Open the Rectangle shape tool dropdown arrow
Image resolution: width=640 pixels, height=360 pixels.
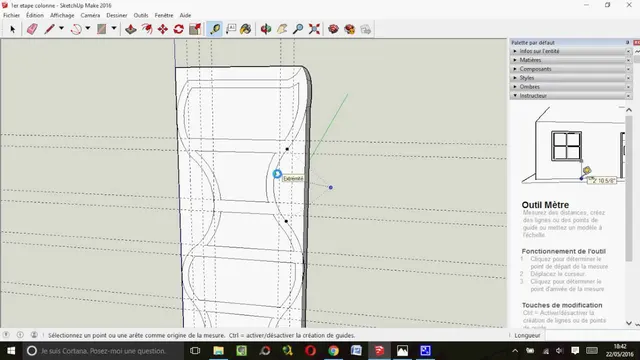click(x=114, y=29)
